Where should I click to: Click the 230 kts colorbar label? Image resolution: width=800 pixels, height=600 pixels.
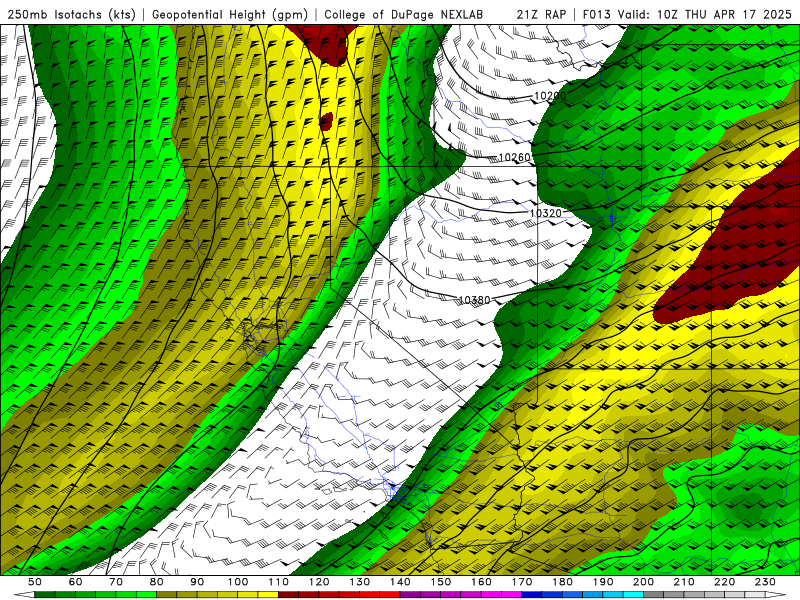(765, 582)
